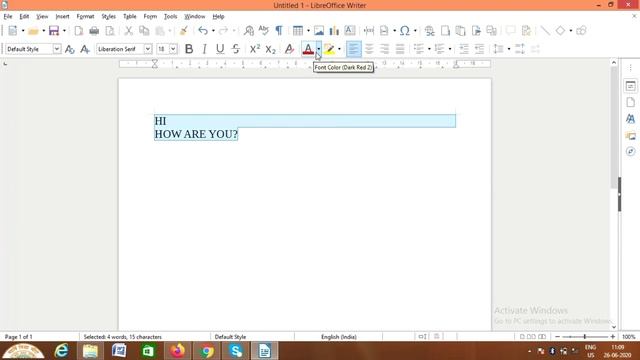This screenshot has width=640, height=360.
Task: Insert basic diamond shape icon
Action: pos(560,31)
